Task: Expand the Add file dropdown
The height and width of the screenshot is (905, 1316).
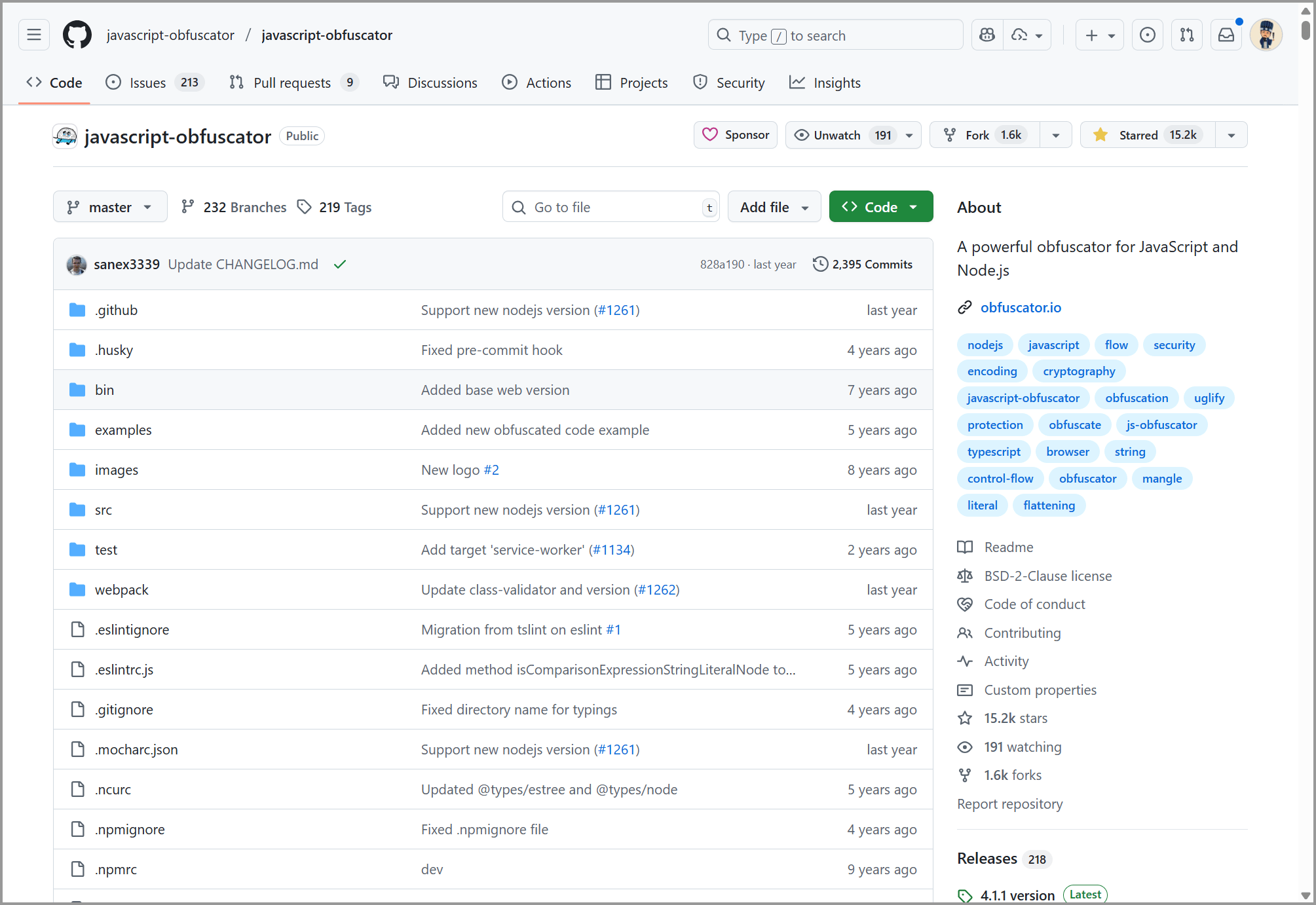Action: [774, 207]
